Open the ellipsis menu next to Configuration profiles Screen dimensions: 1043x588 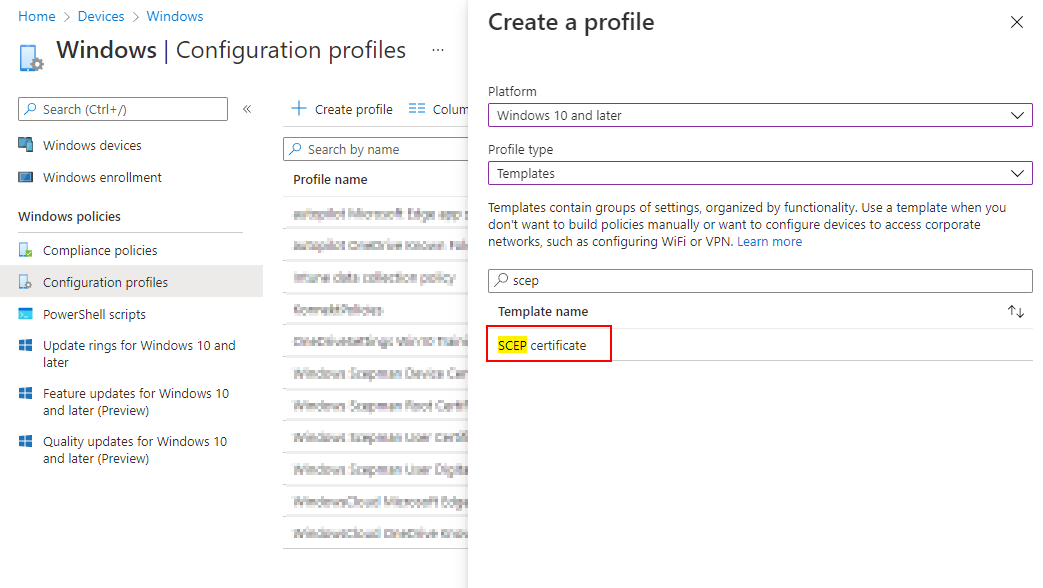(x=437, y=52)
